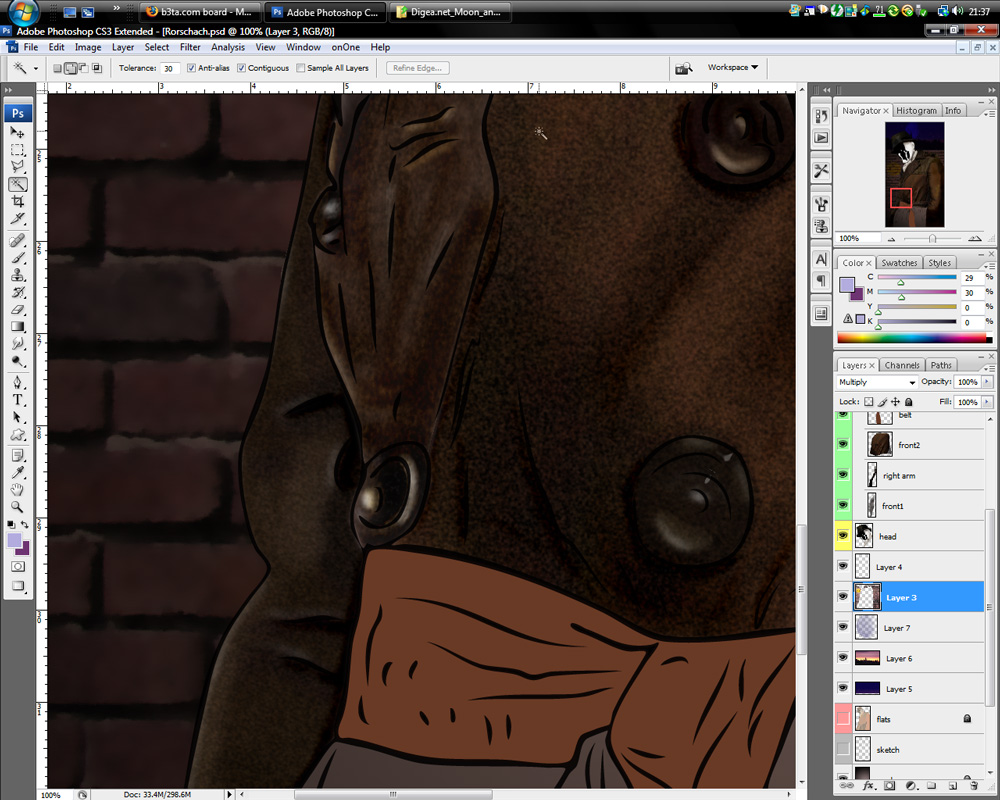Show the flats layer

coord(843,719)
